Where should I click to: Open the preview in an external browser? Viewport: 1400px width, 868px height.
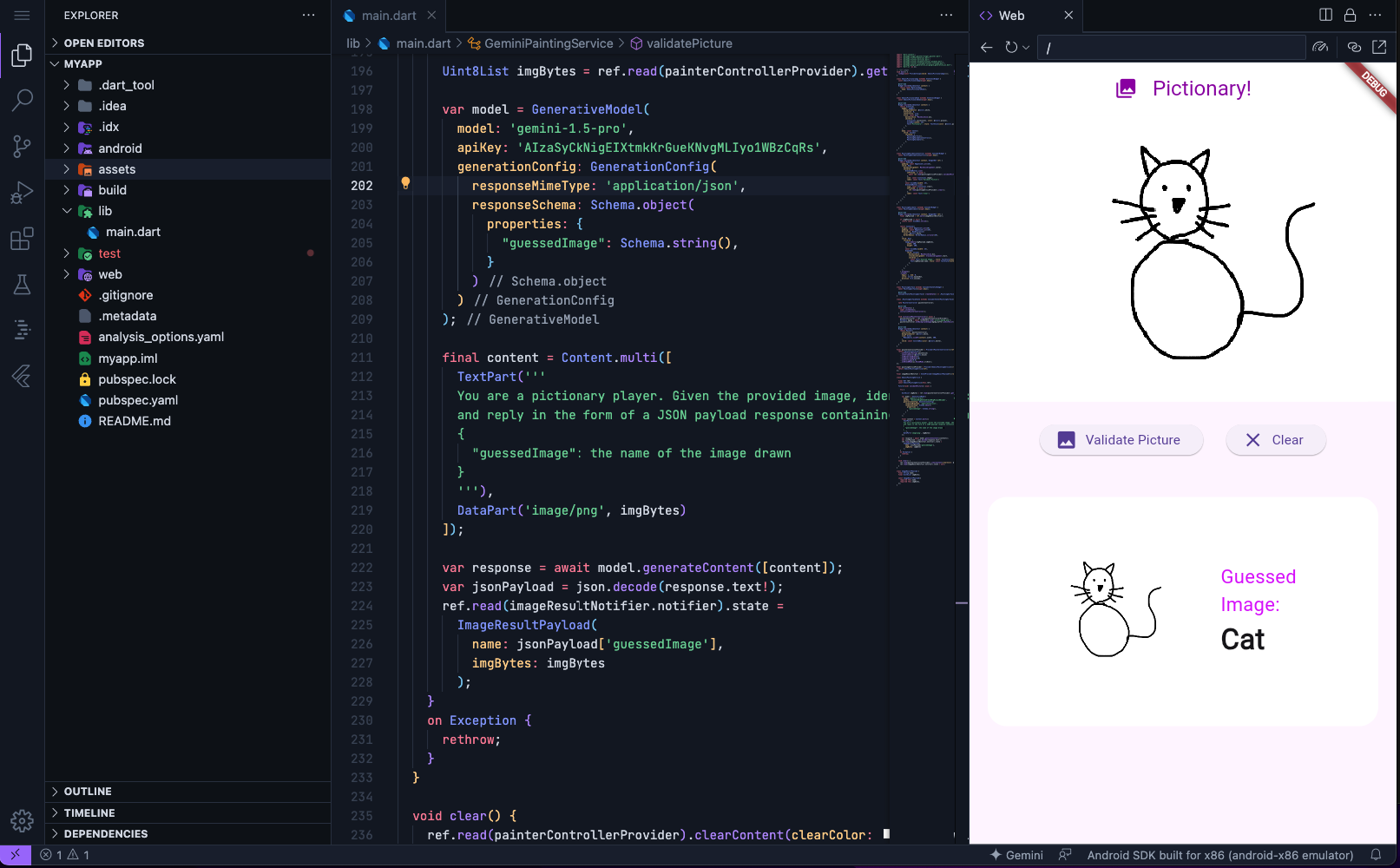point(1379,47)
